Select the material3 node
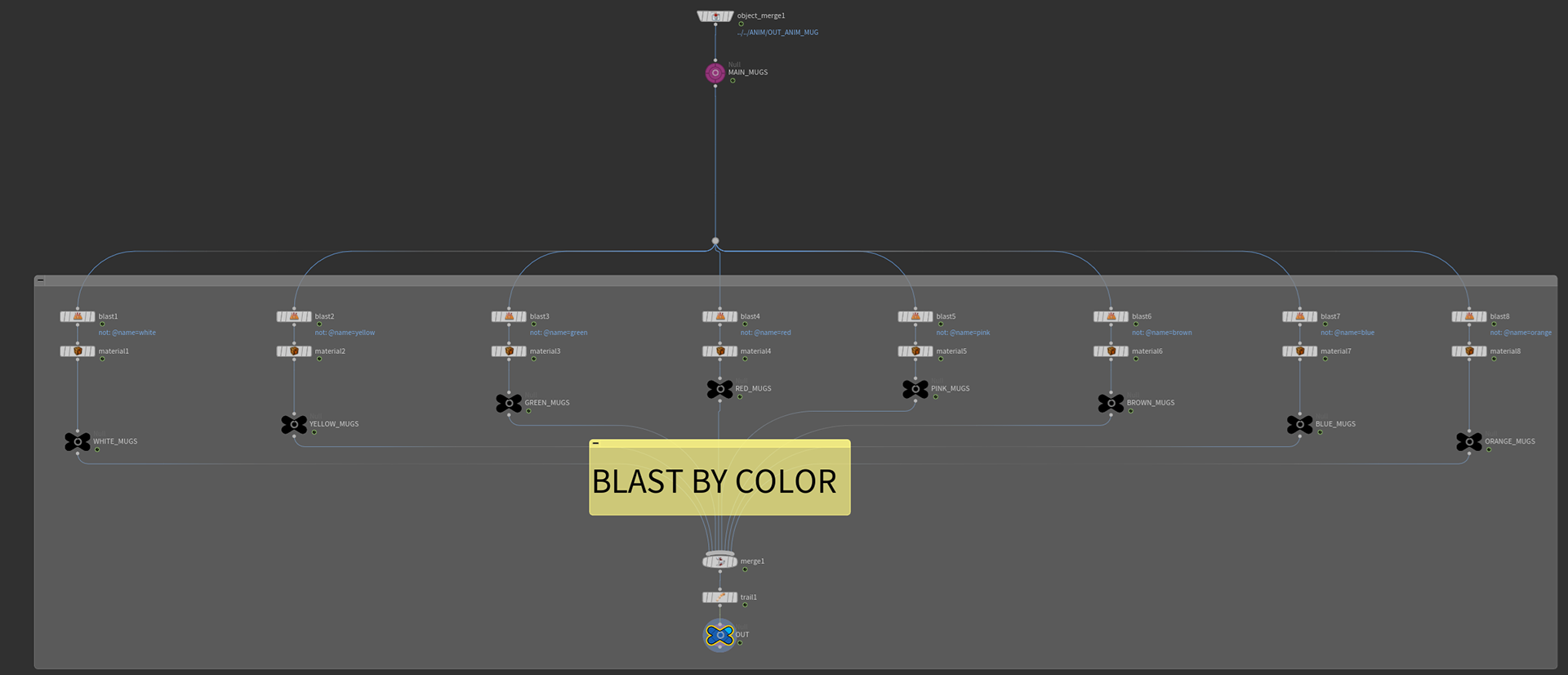Screen dimensions: 1568x675 [x=509, y=351]
